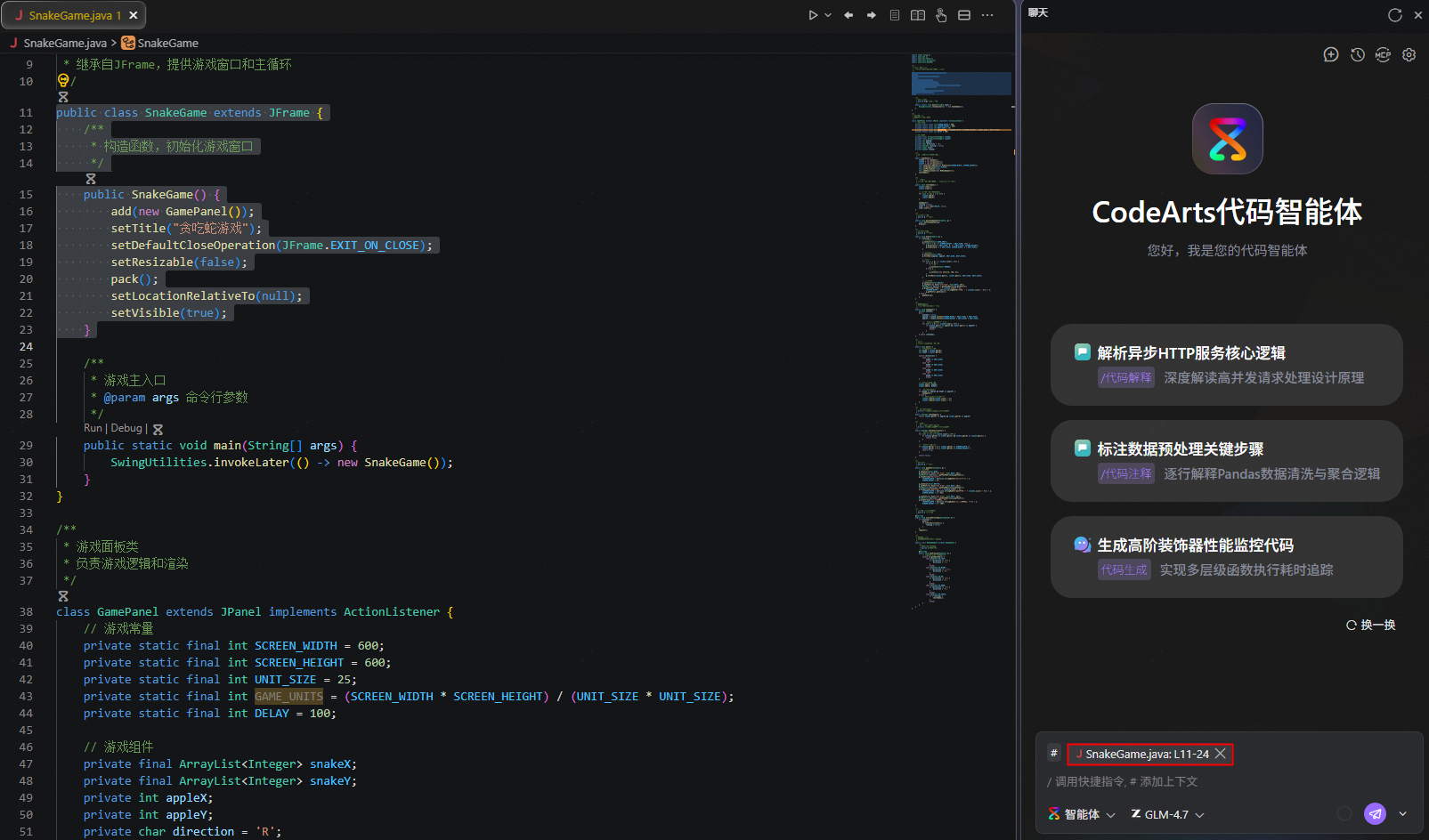This screenshot has width=1429, height=840.
Task: Remove SnakeGame.java L11-24 context chip
Action: pyautogui.click(x=1221, y=754)
